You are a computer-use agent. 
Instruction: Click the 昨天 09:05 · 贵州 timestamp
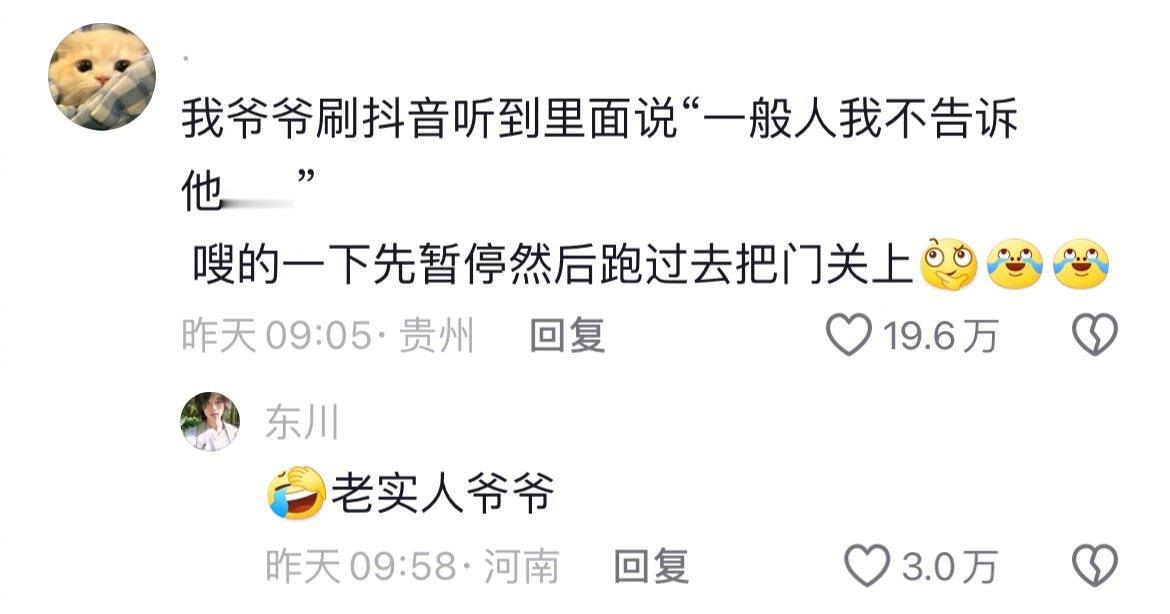[328, 335]
